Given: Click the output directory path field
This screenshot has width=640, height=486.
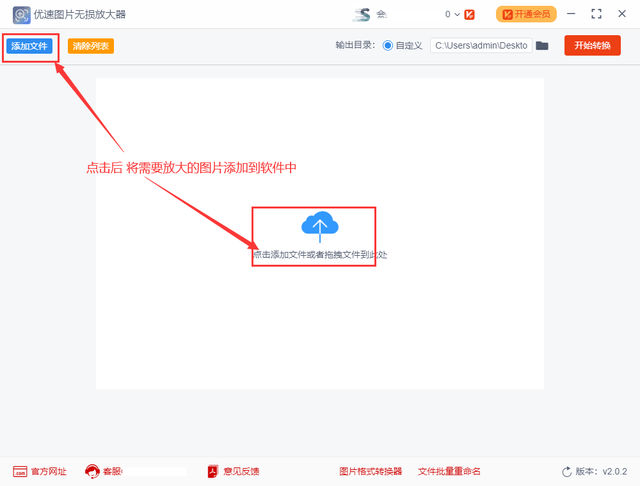Looking at the screenshot, I should [480, 46].
